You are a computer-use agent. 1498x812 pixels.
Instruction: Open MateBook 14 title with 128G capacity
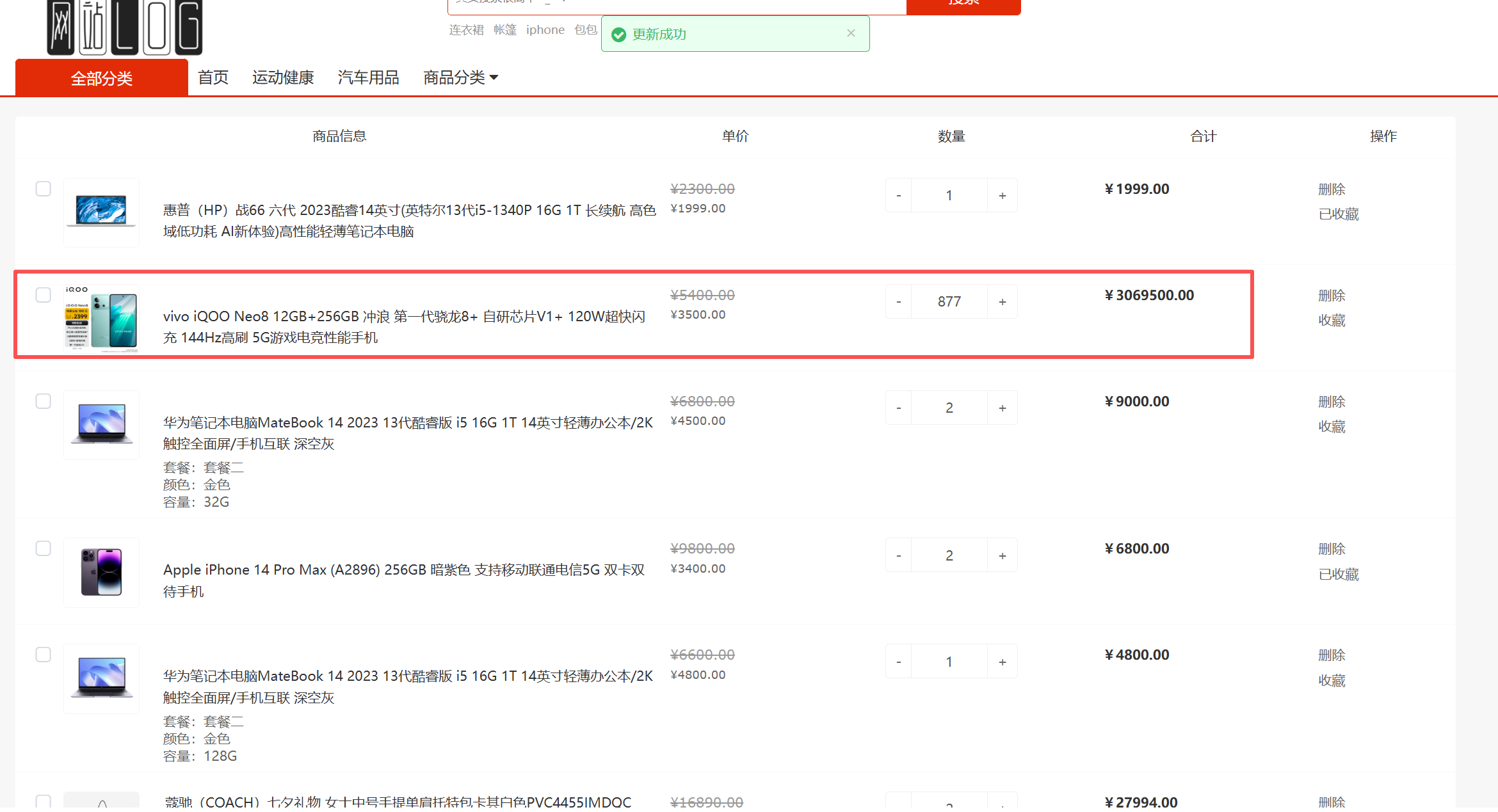click(408, 687)
